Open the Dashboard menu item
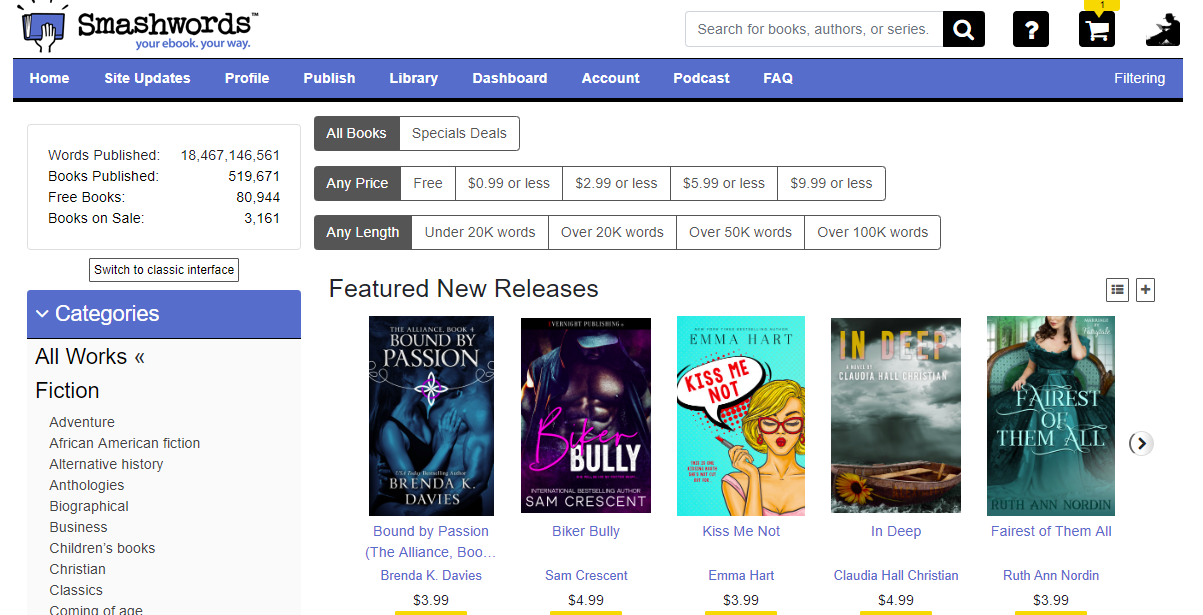The width and height of the screenshot is (1203, 615). 510,77
